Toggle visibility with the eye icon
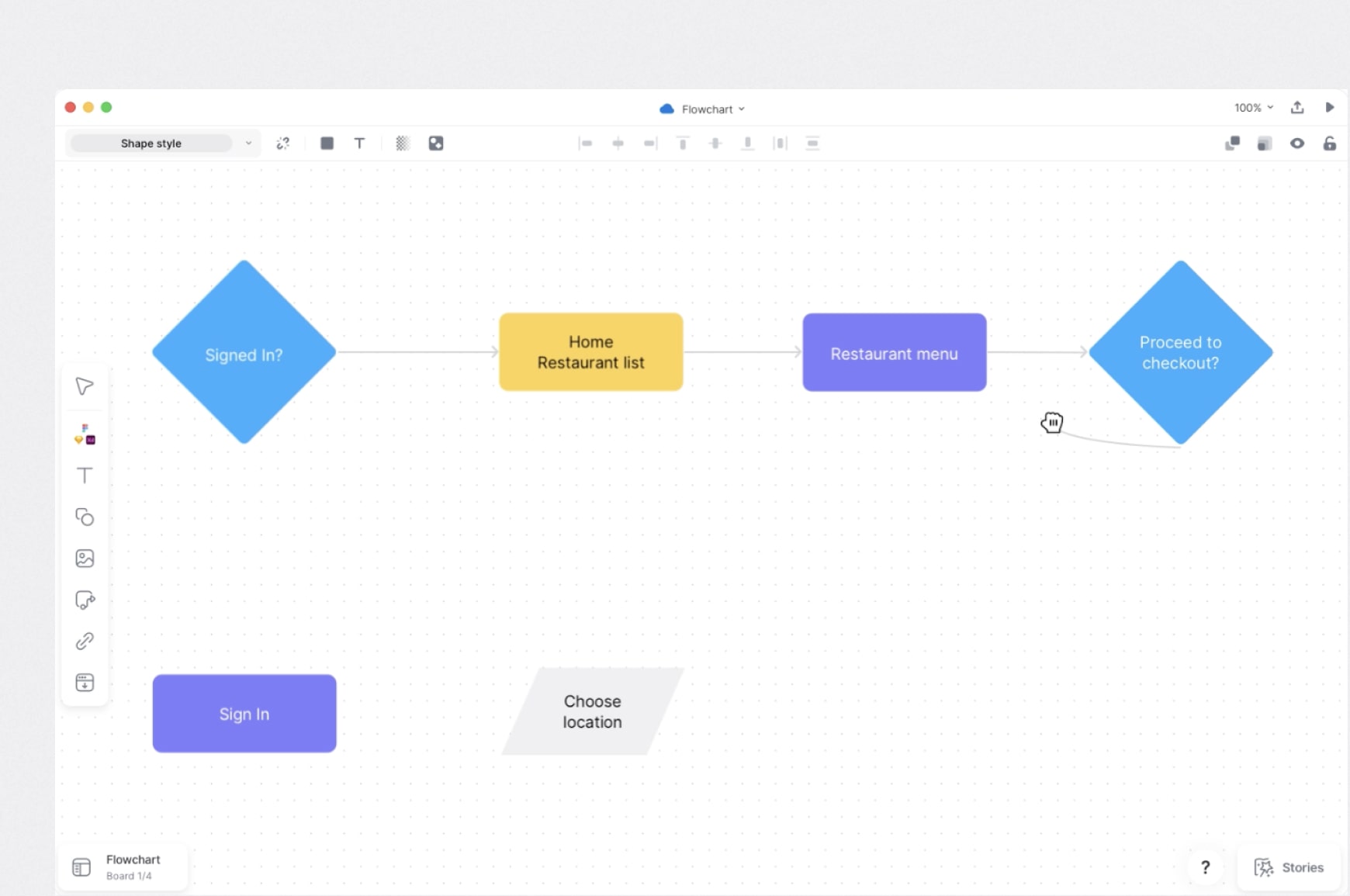Image resolution: width=1350 pixels, height=896 pixels. pyautogui.click(x=1297, y=144)
